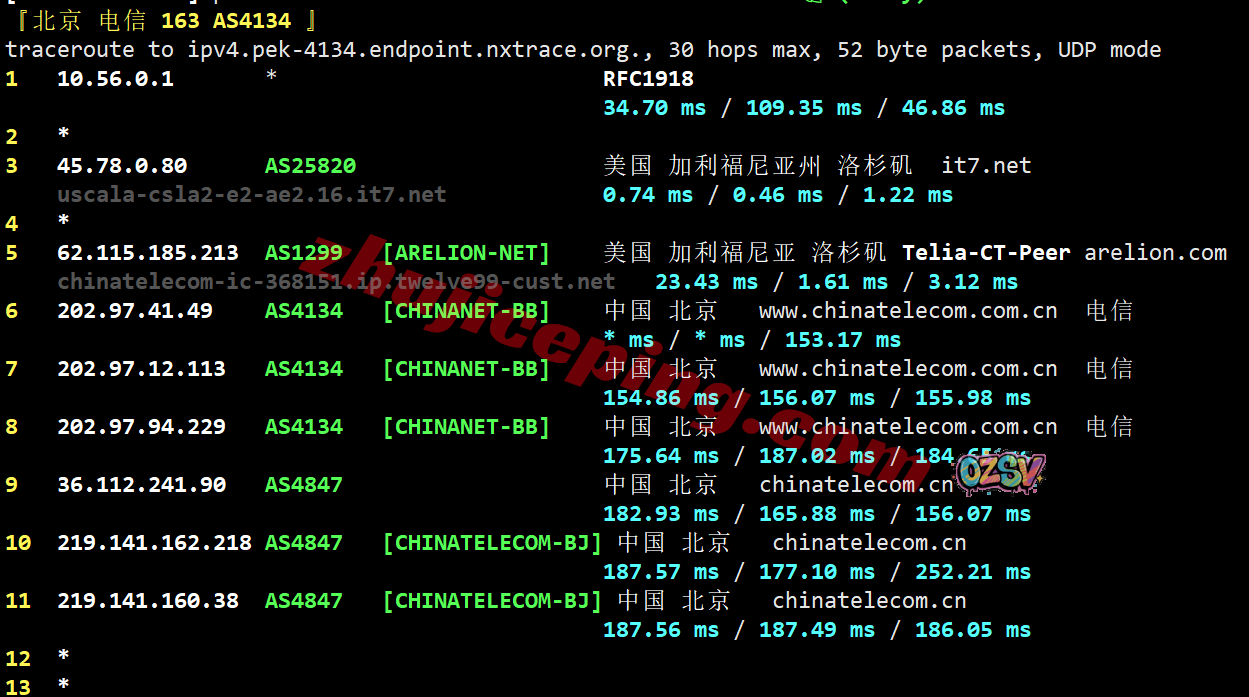Select IP address 62.115.185.213

click(x=148, y=253)
